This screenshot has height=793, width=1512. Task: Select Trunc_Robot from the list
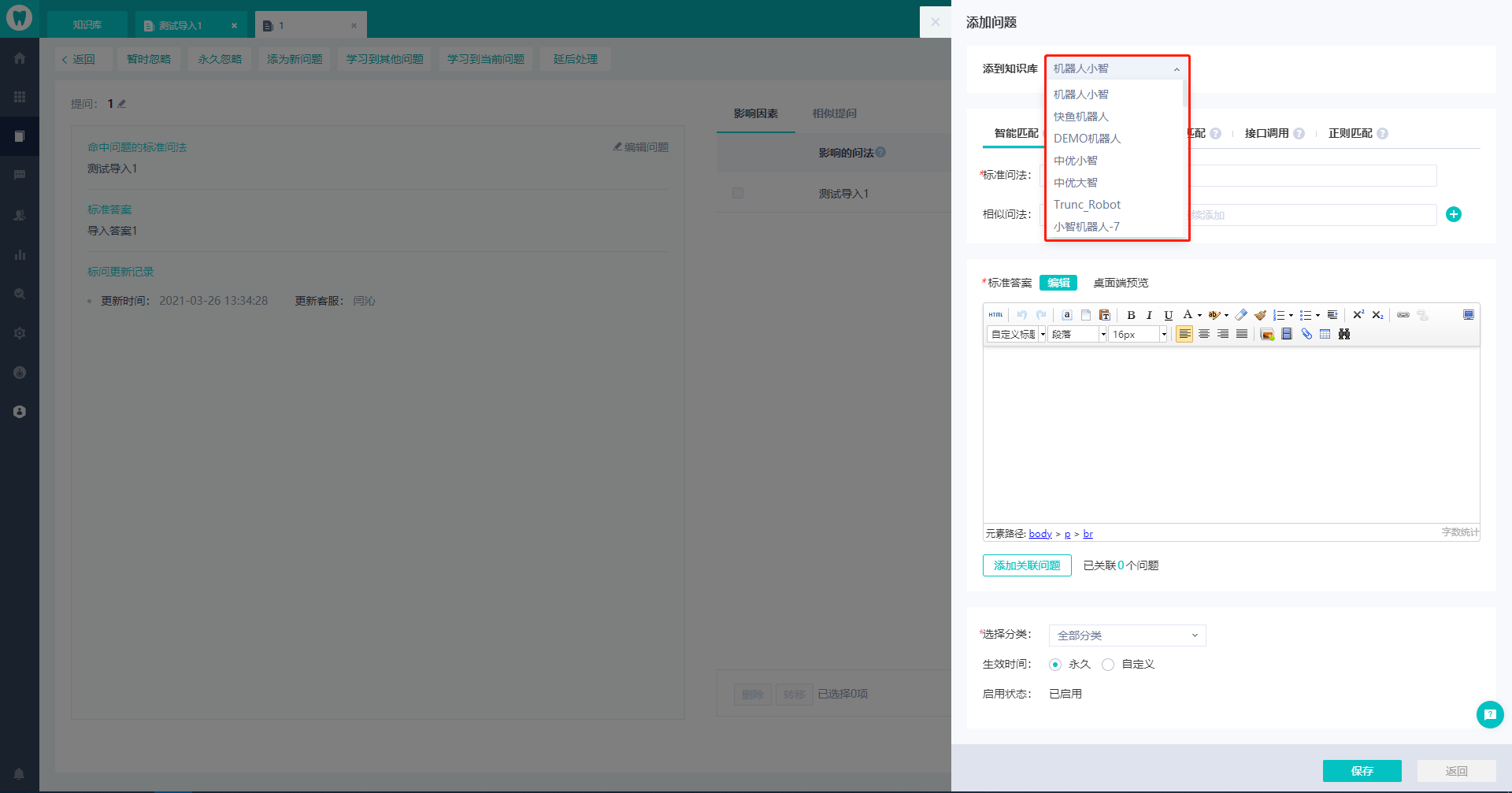(1087, 205)
